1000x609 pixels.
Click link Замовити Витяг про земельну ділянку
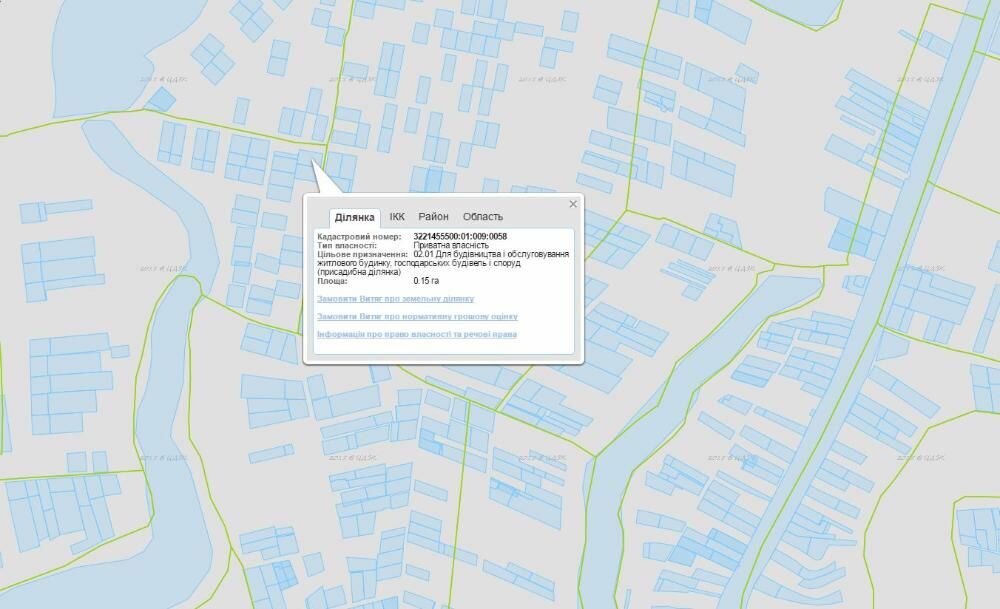click(x=395, y=299)
